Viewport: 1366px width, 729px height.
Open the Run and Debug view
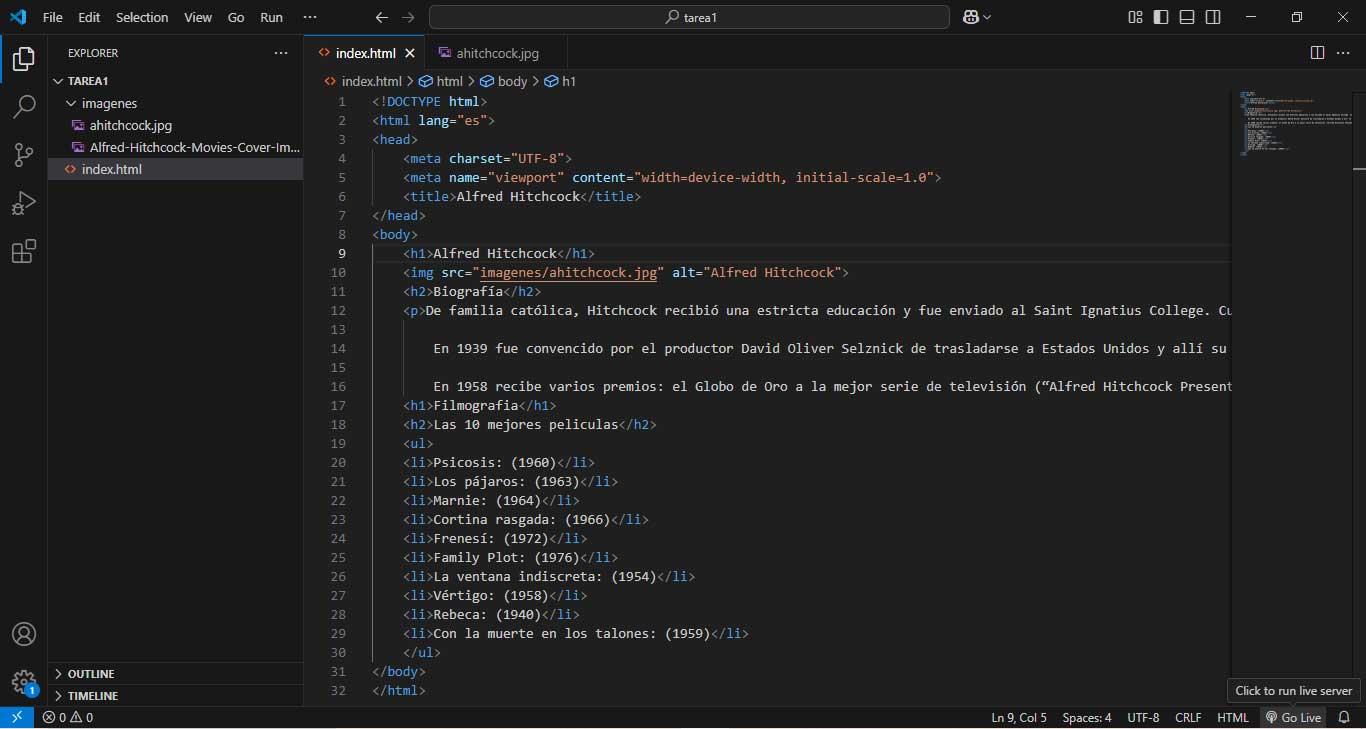[x=23, y=203]
